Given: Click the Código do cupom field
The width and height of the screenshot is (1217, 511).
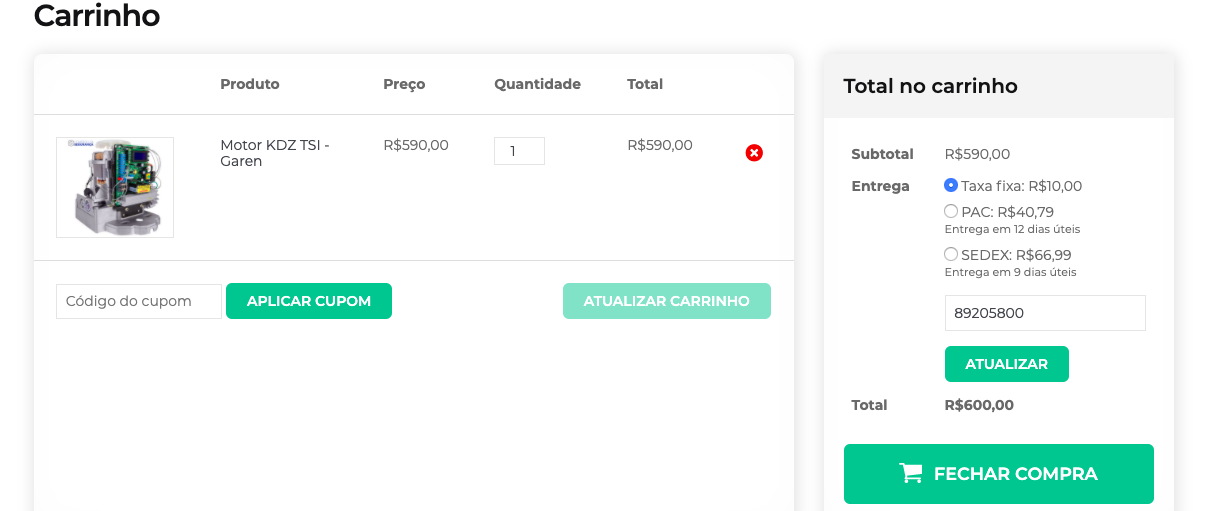Looking at the screenshot, I should pos(139,301).
